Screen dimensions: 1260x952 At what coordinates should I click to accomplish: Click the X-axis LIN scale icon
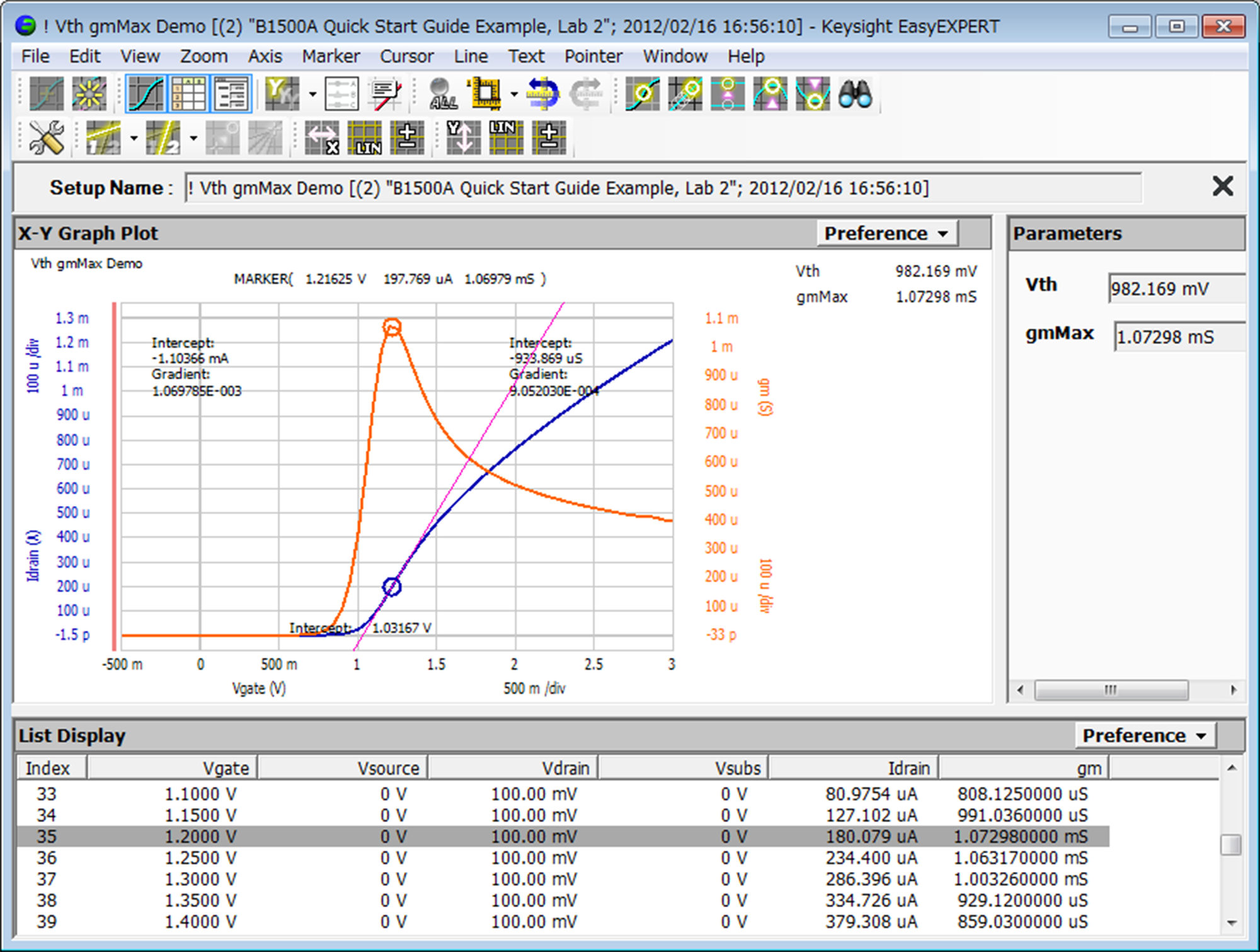pos(364,138)
